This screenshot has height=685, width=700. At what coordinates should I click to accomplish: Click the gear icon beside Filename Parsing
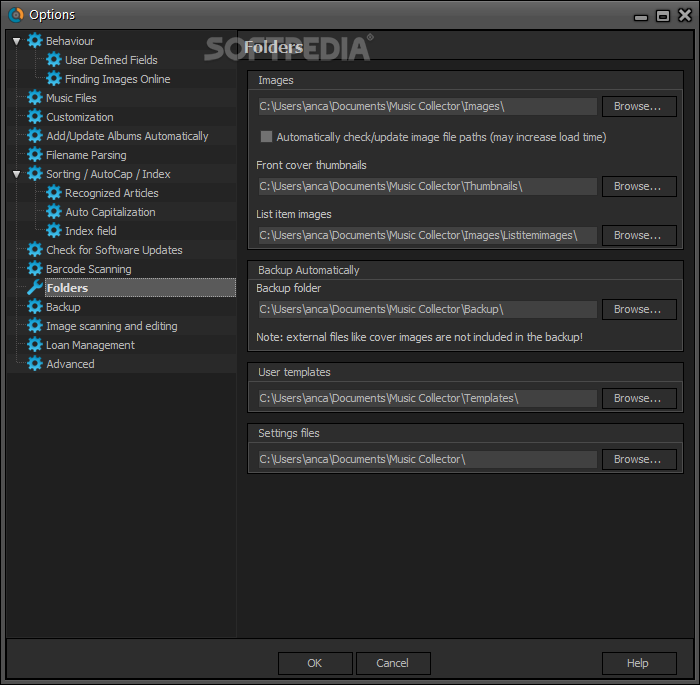point(35,155)
